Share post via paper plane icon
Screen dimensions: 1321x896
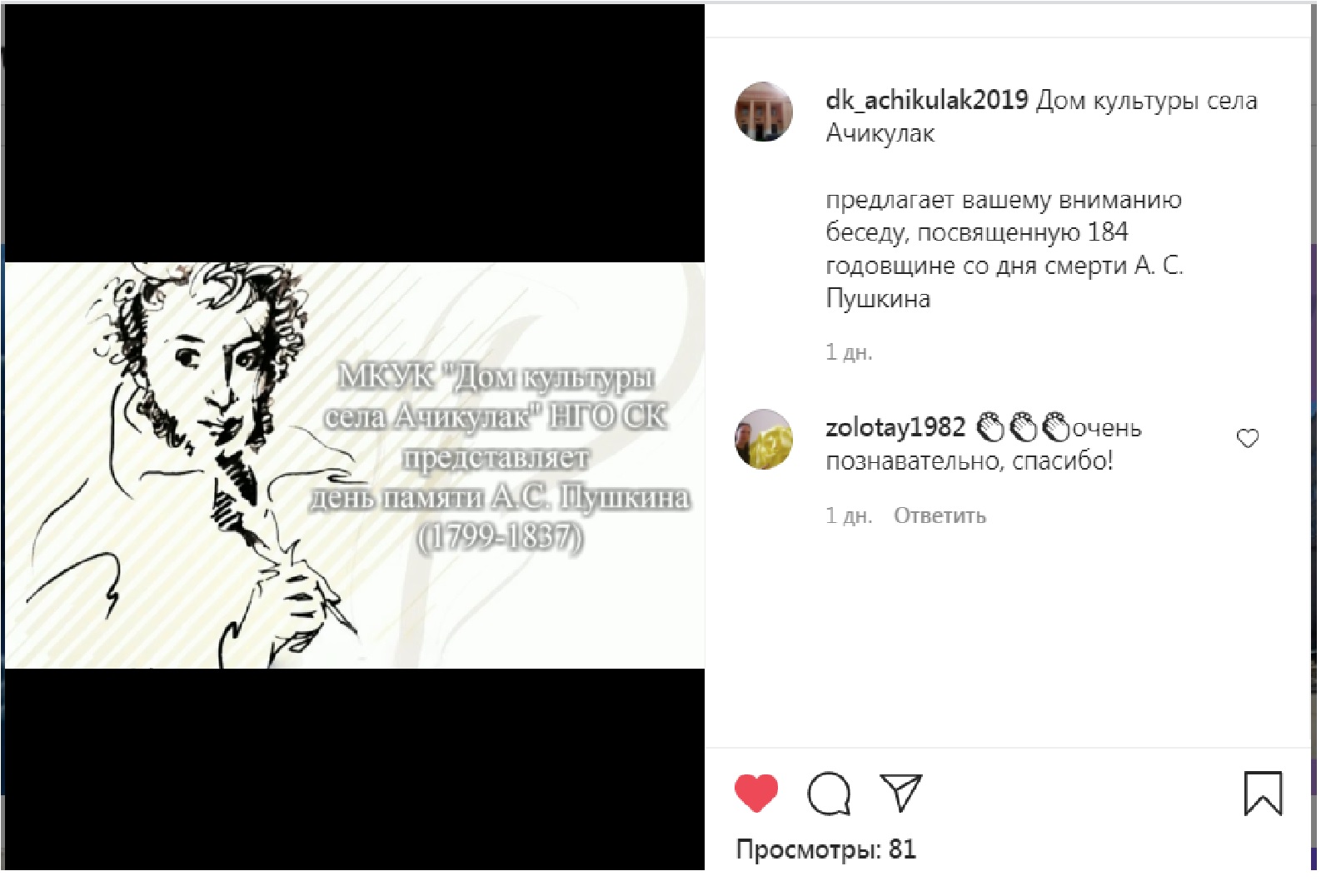pyautogui.click(x=900, y=792)
